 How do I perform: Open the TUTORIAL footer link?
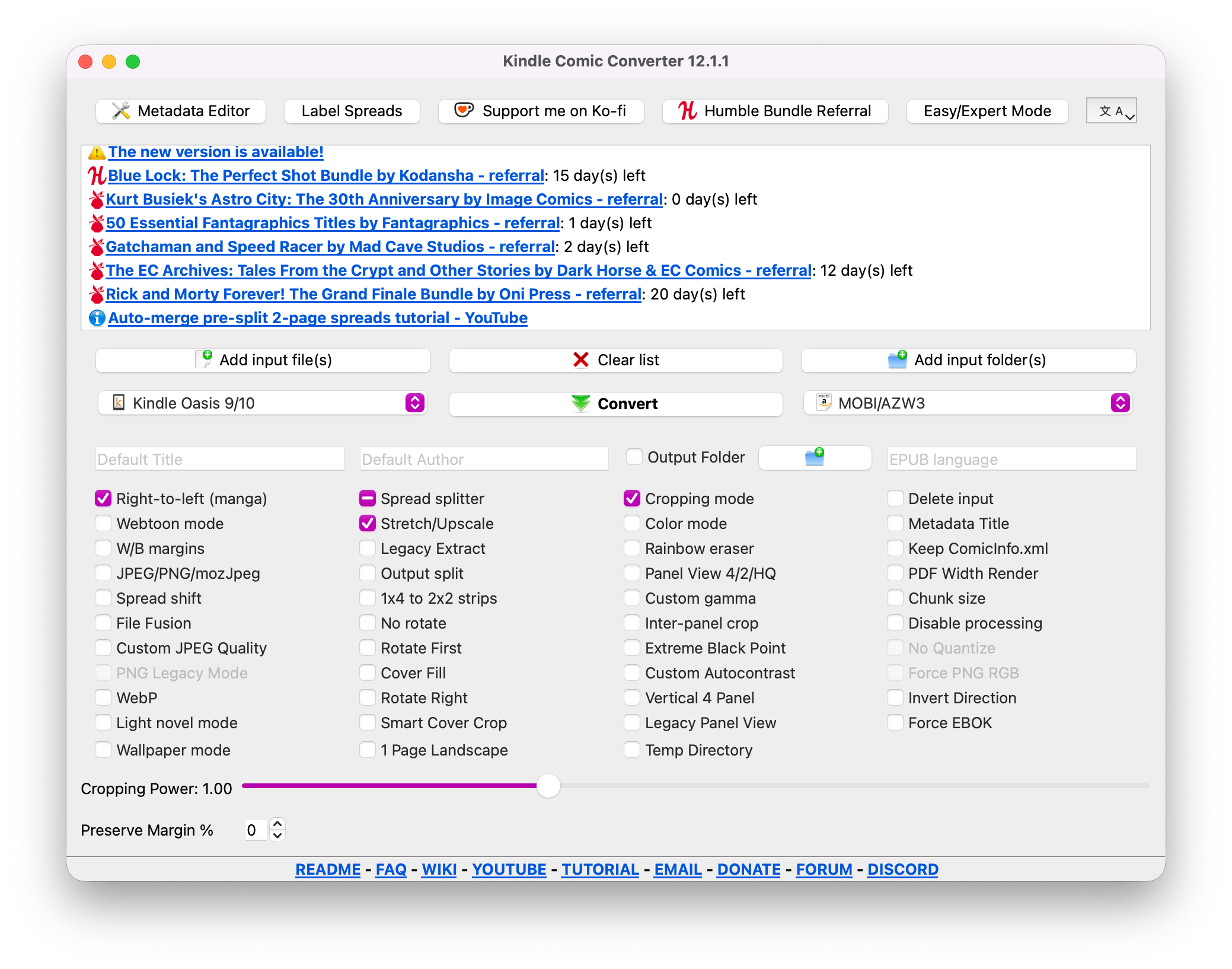[x=600, y=869]
